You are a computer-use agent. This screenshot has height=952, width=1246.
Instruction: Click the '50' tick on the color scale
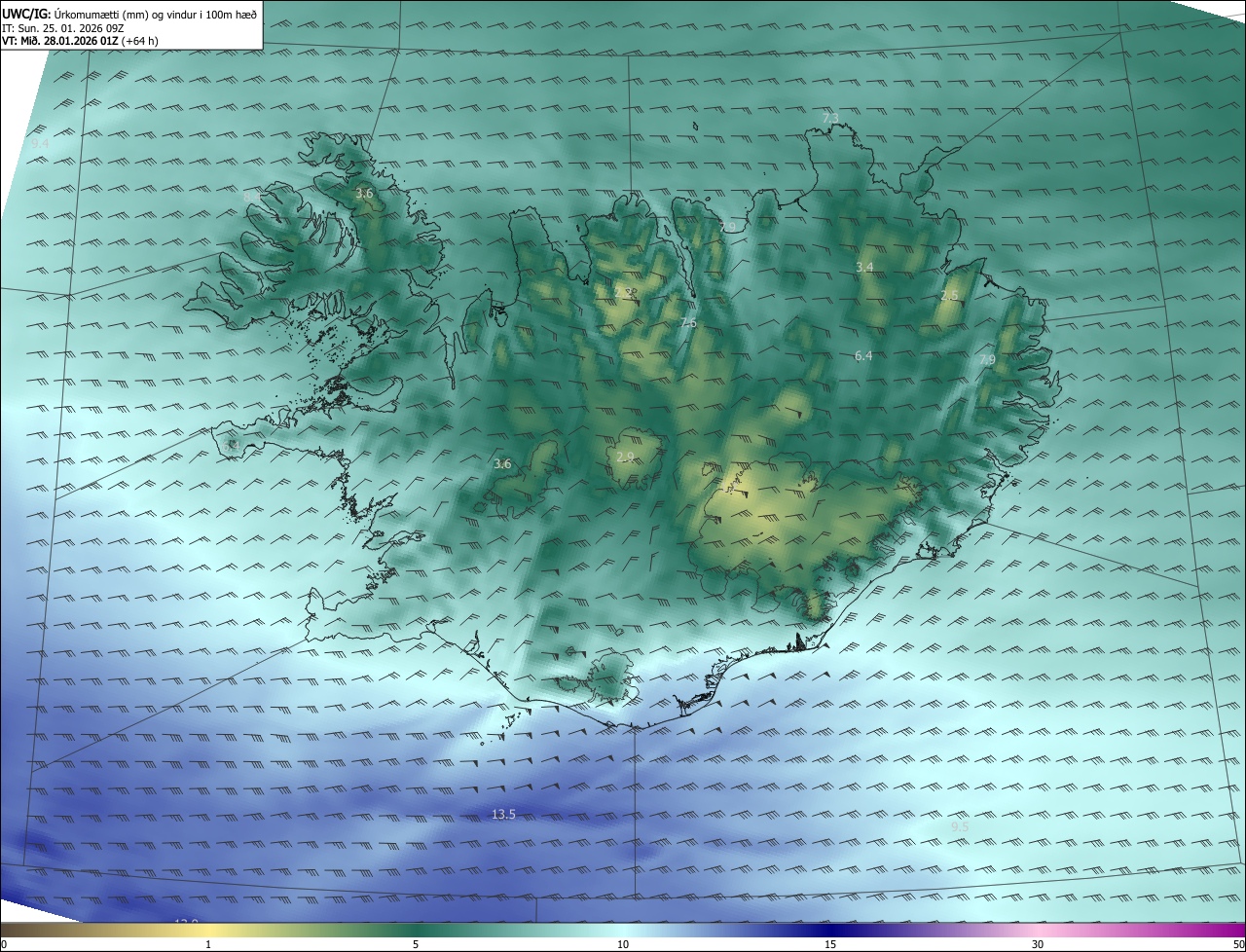(1238, 944)
